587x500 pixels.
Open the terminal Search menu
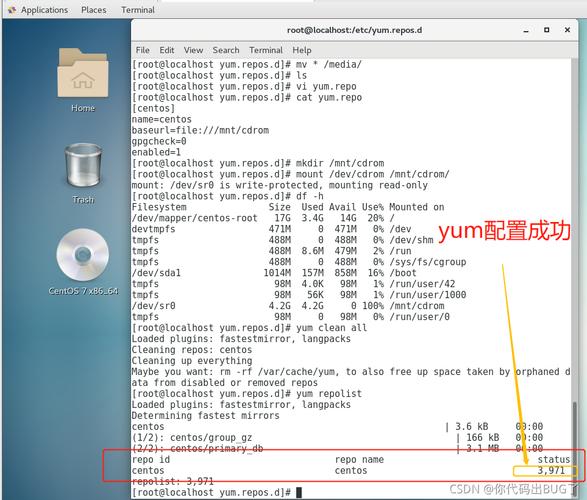226,50
